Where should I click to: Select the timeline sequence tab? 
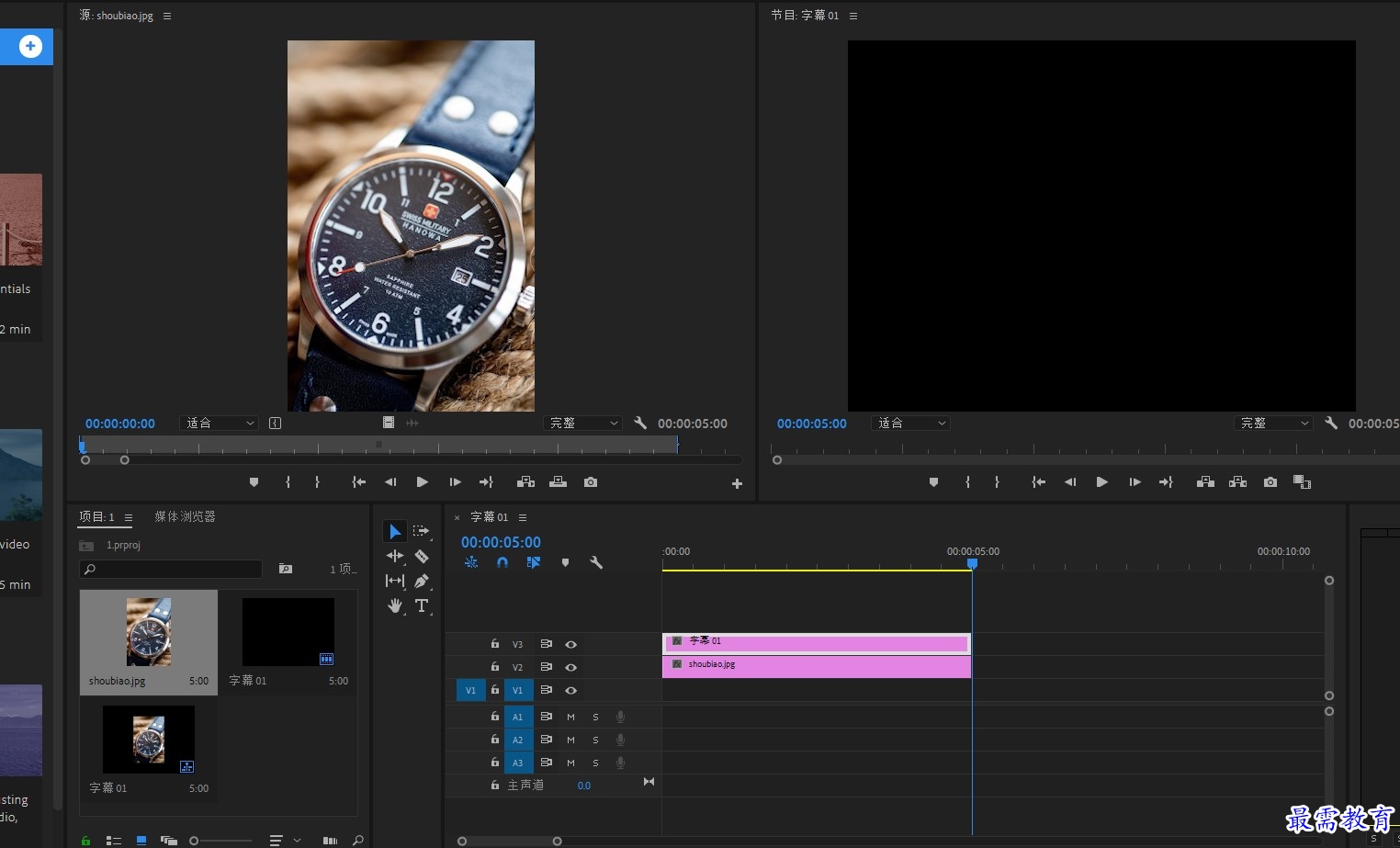coord(489,517)
